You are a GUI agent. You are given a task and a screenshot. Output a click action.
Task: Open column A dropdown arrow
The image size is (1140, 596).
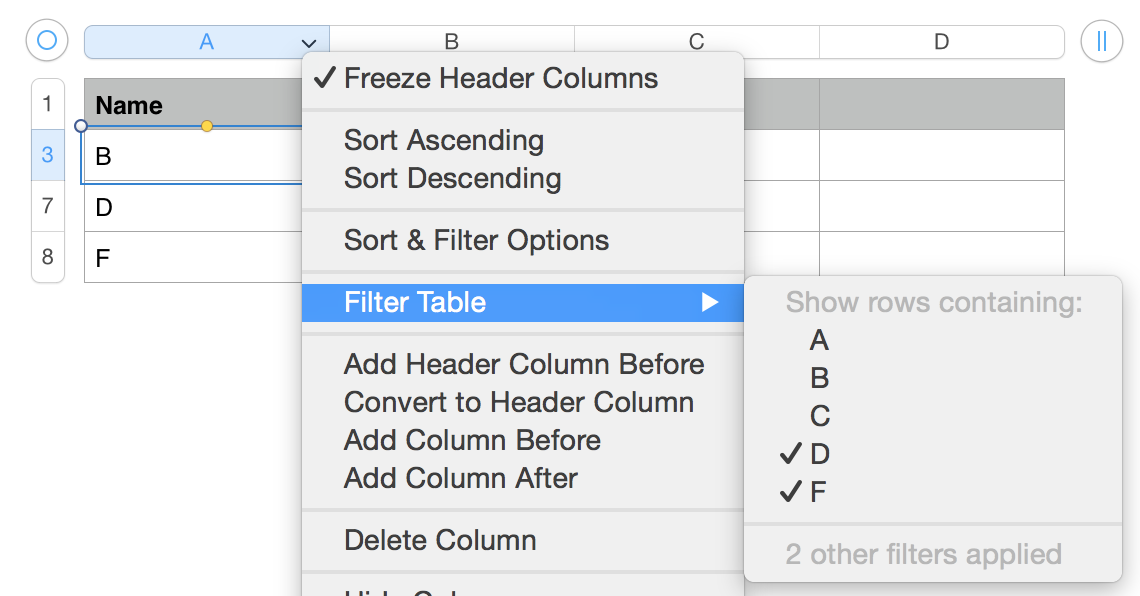[x=308, y=43]
